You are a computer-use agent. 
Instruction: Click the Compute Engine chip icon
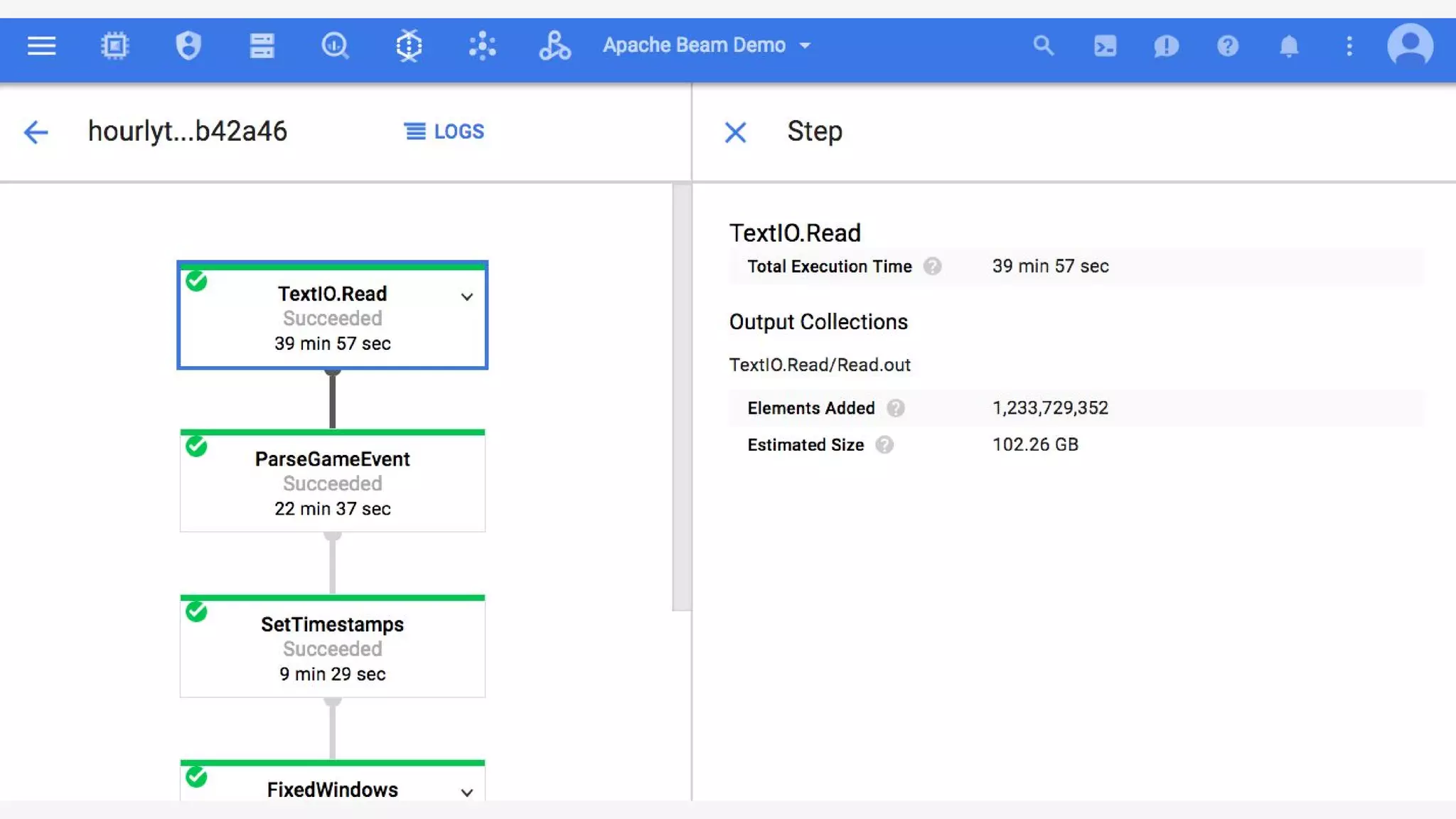[x=114, y=45]
